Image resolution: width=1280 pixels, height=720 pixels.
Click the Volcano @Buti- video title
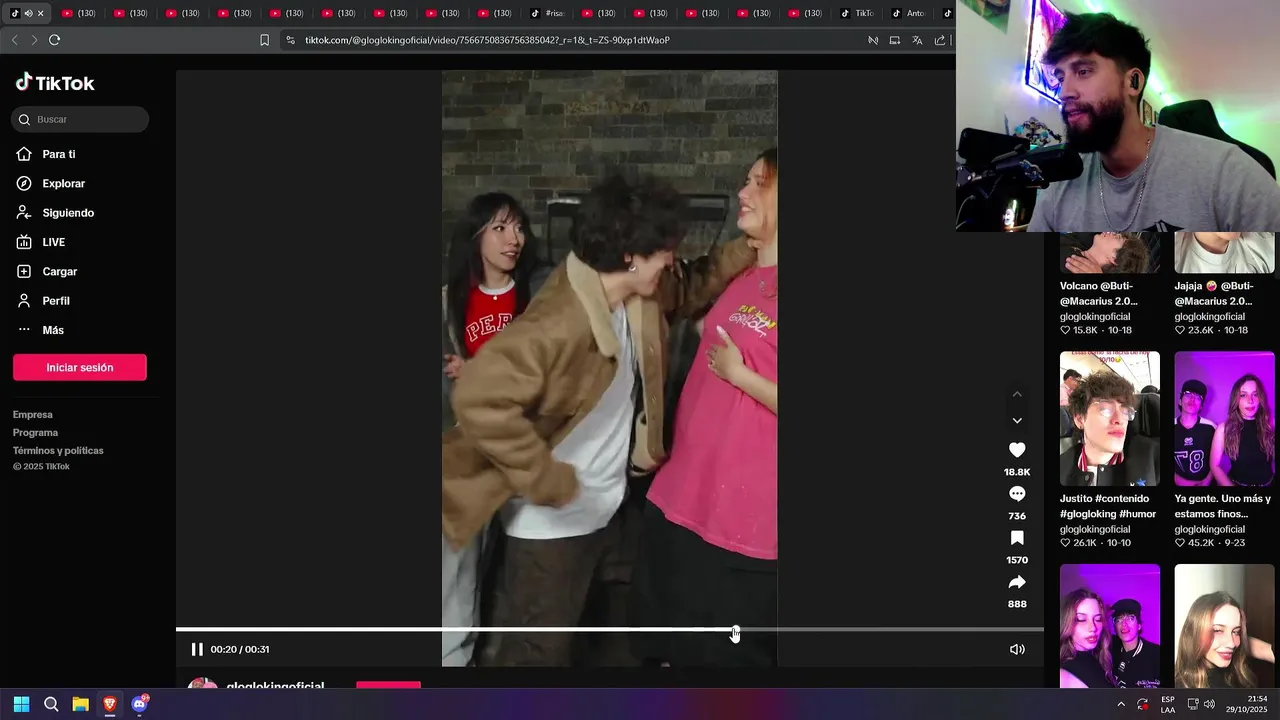pos(1099,293)
